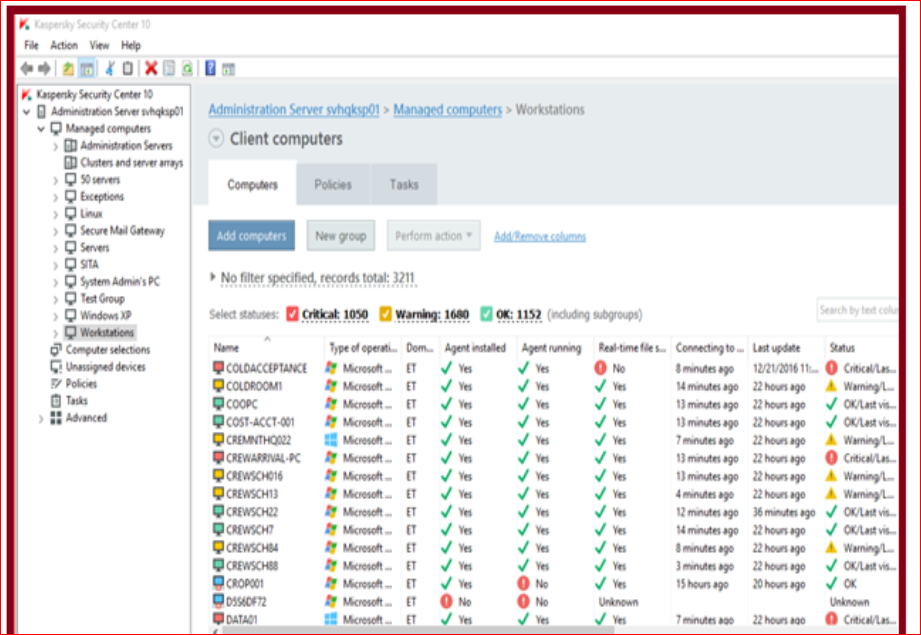Click the Policies tree icon

(56, 384)
